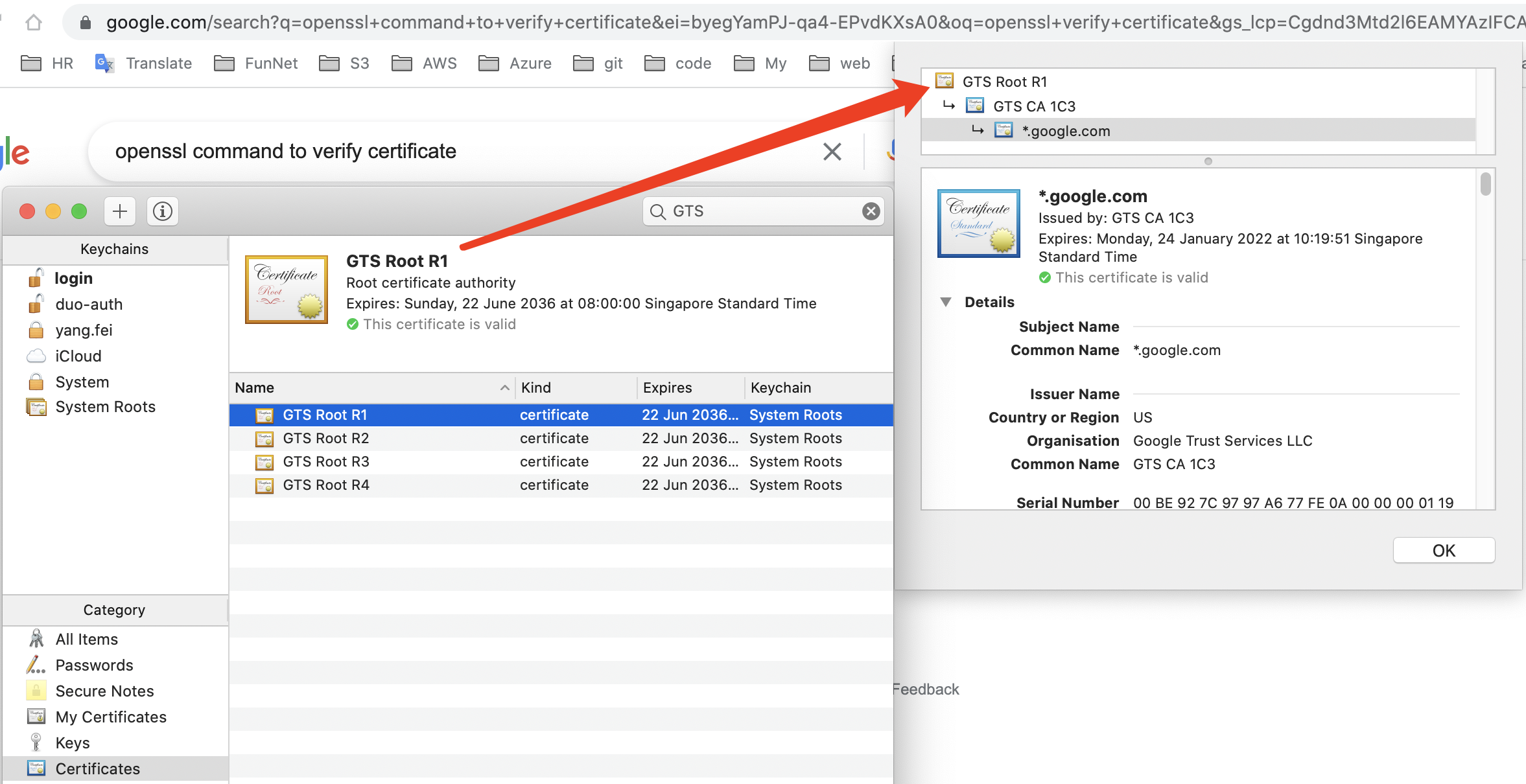
Task: Clear the GTS search field
Action: click(x=871, y=211)
